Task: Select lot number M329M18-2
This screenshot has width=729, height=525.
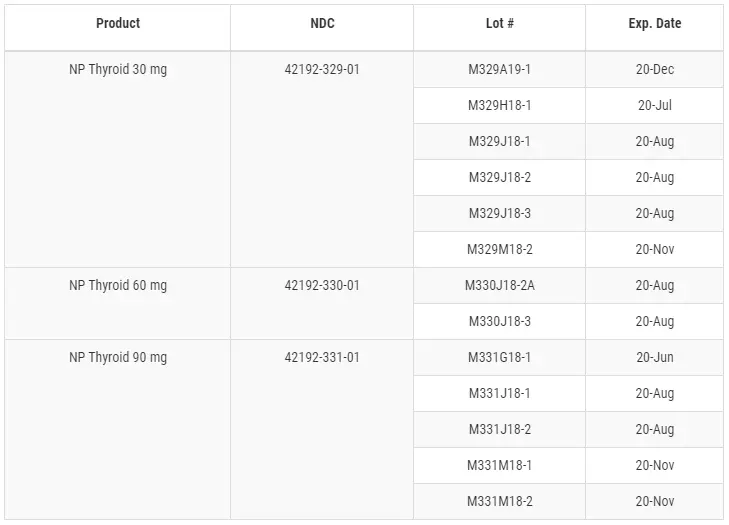Action: pos(499,250)
